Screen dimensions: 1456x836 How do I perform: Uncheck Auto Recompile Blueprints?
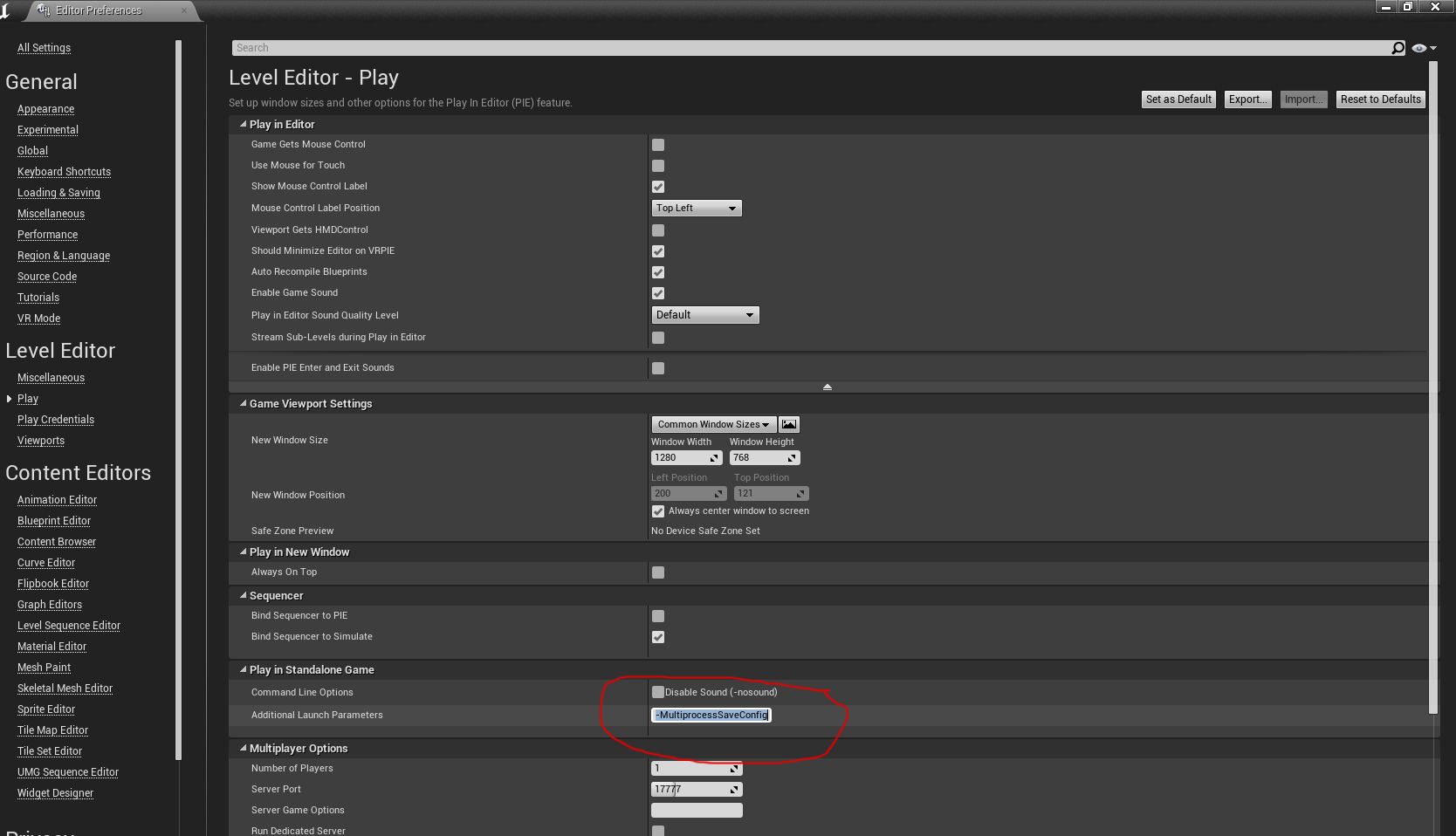658,272
